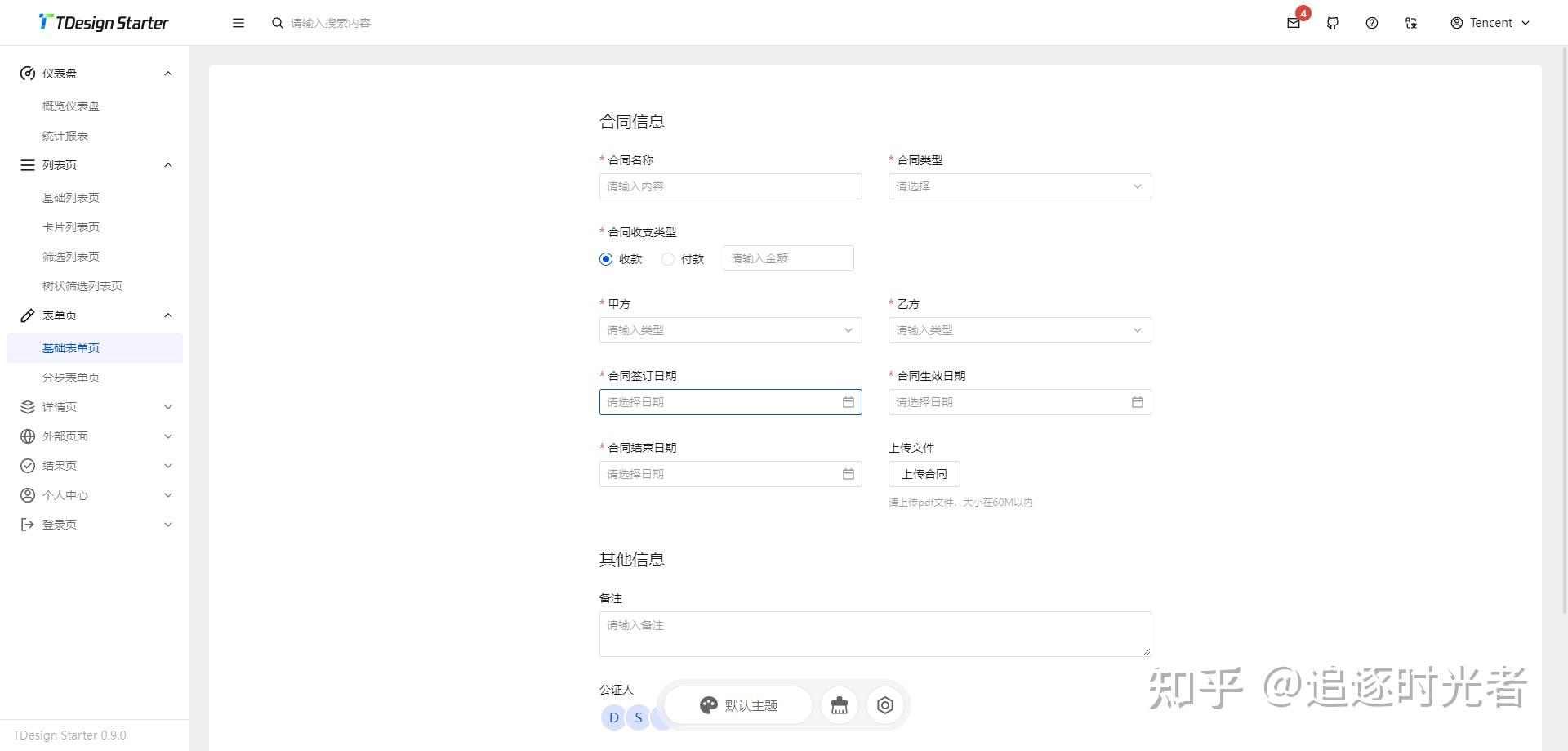
Task: Open the 乙方 dropdown
Action: pos(1020,330)
